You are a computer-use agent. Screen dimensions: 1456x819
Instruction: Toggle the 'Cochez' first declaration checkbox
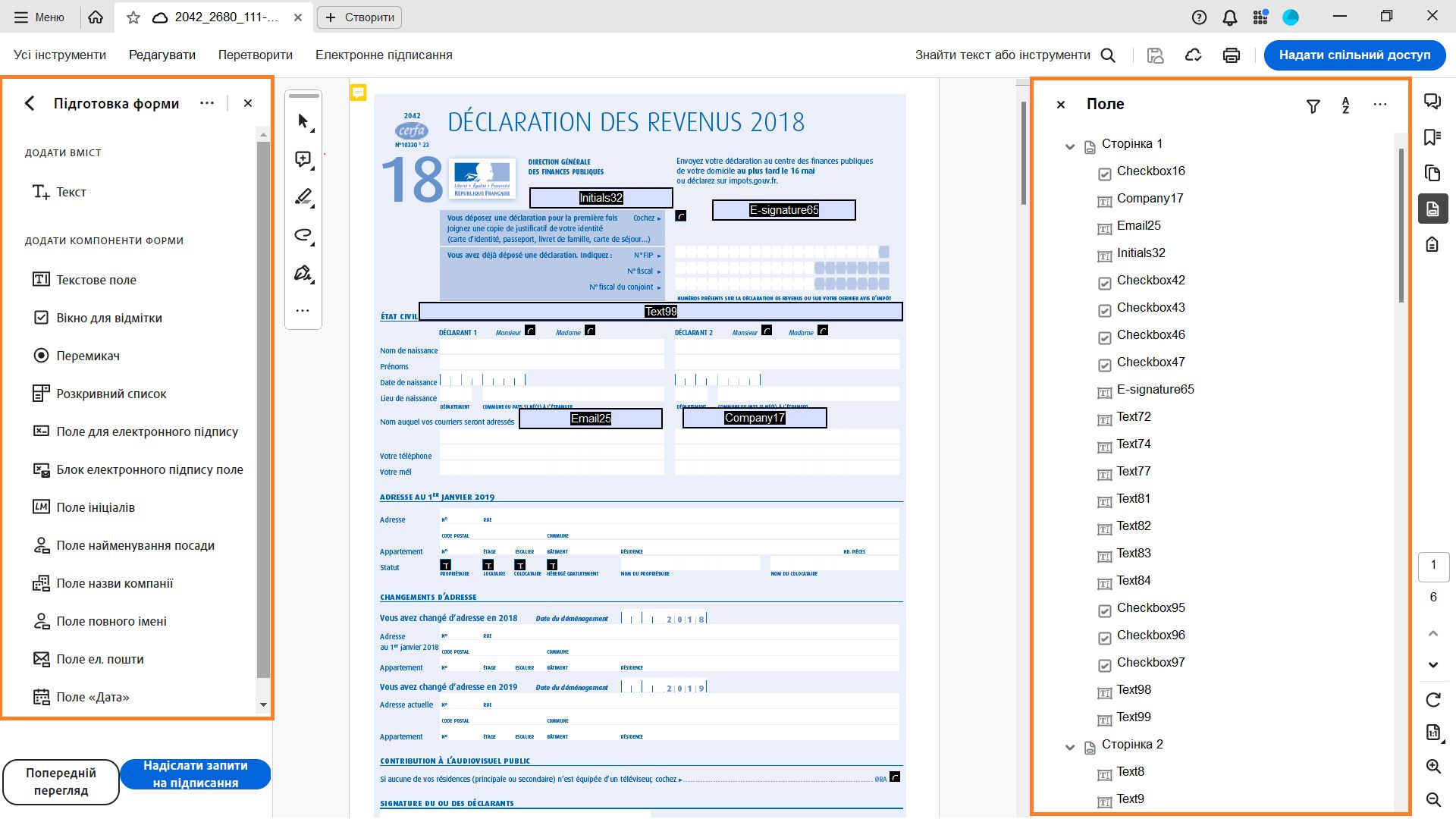681,216
